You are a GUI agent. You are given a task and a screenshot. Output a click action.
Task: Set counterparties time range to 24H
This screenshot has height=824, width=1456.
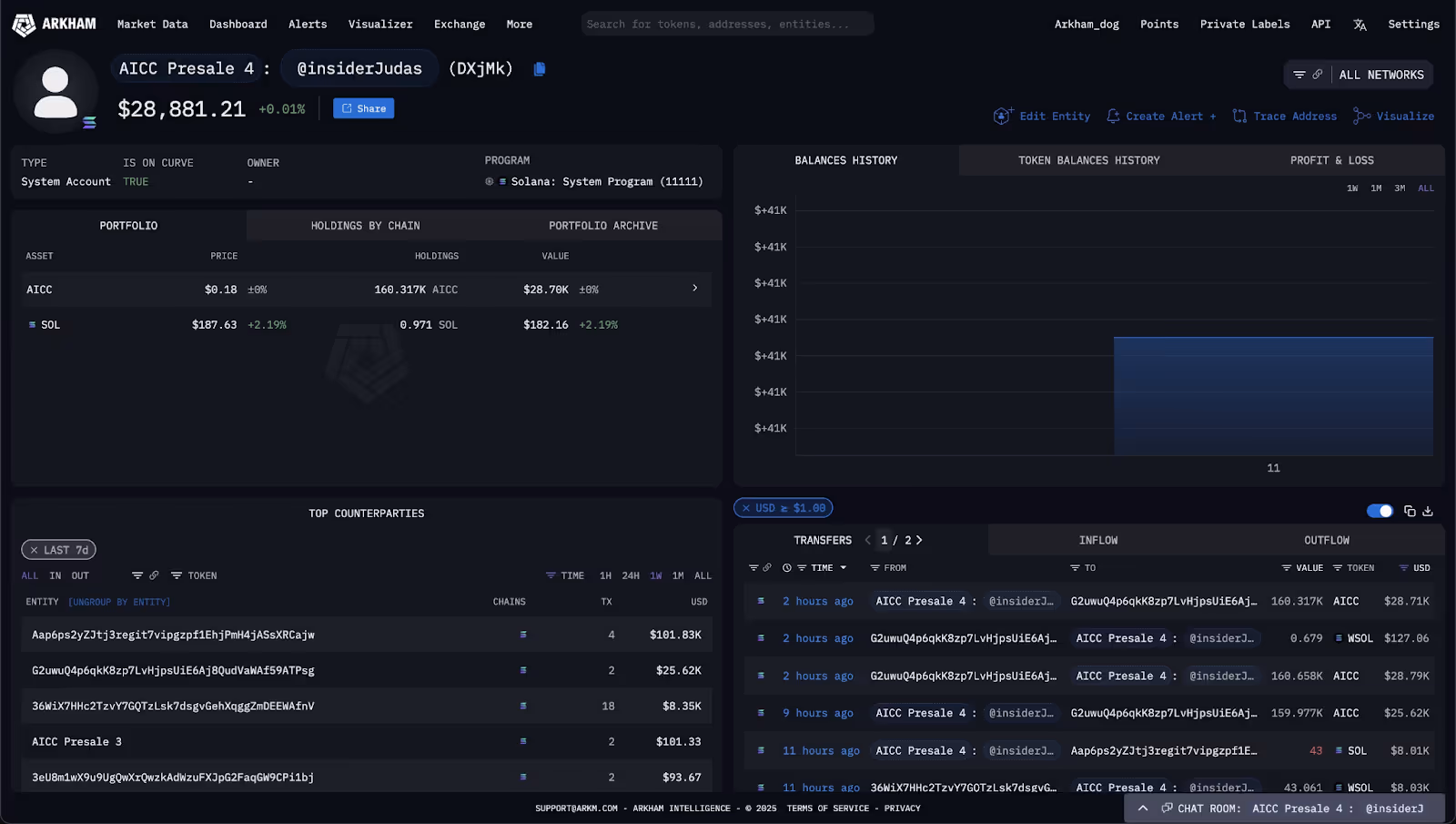(x=631, y=575)
